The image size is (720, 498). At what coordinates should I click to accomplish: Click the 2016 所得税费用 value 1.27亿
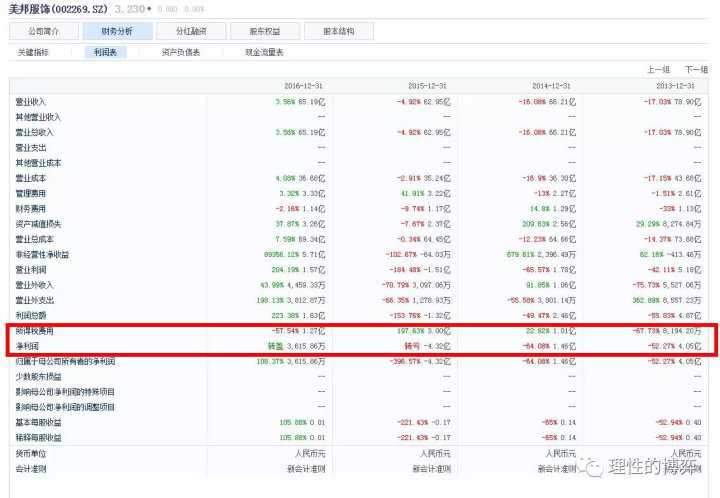pos(313,331)
